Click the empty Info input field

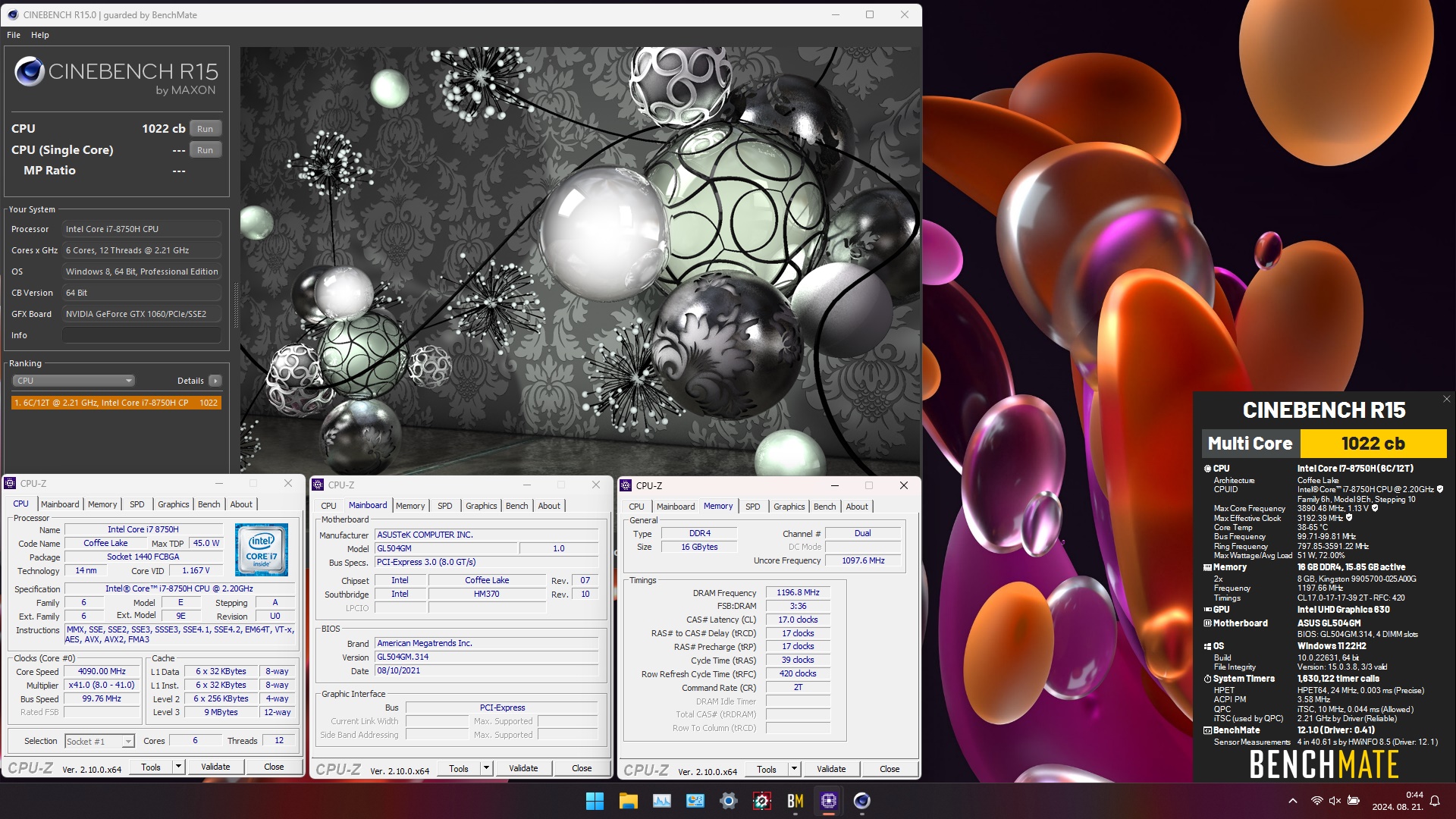(142, 335)
